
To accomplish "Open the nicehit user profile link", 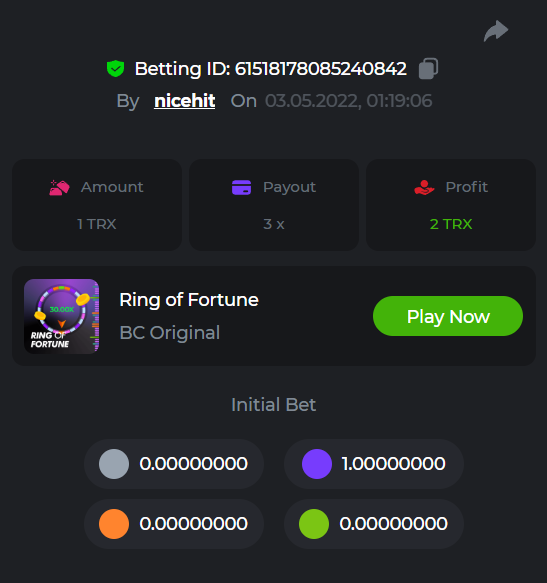I will click(x=184, y=101).
